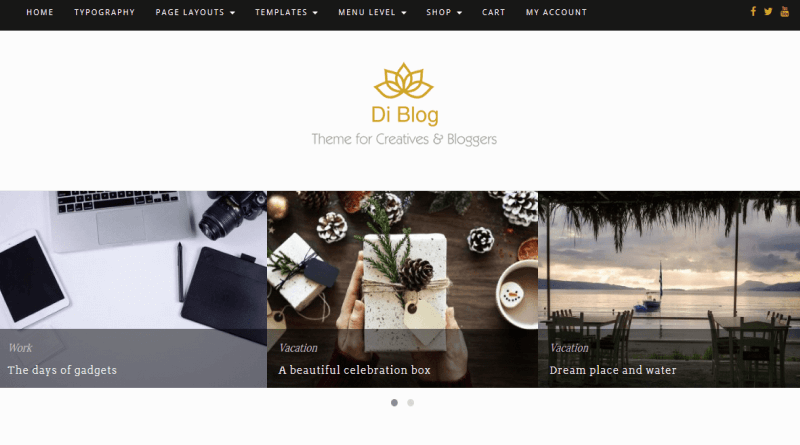Click the golden lotus logo

click(404, 81)
